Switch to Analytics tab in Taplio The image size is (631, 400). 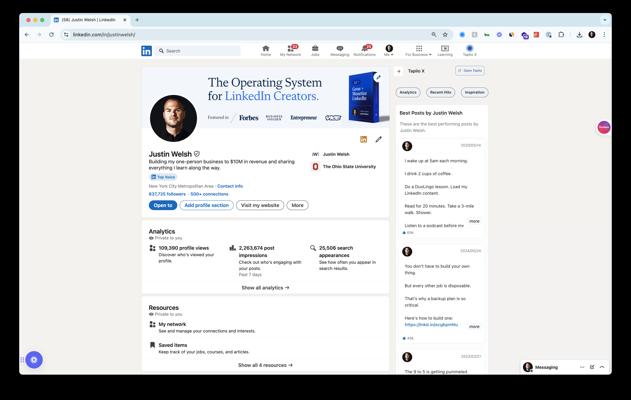coord(408,92)
